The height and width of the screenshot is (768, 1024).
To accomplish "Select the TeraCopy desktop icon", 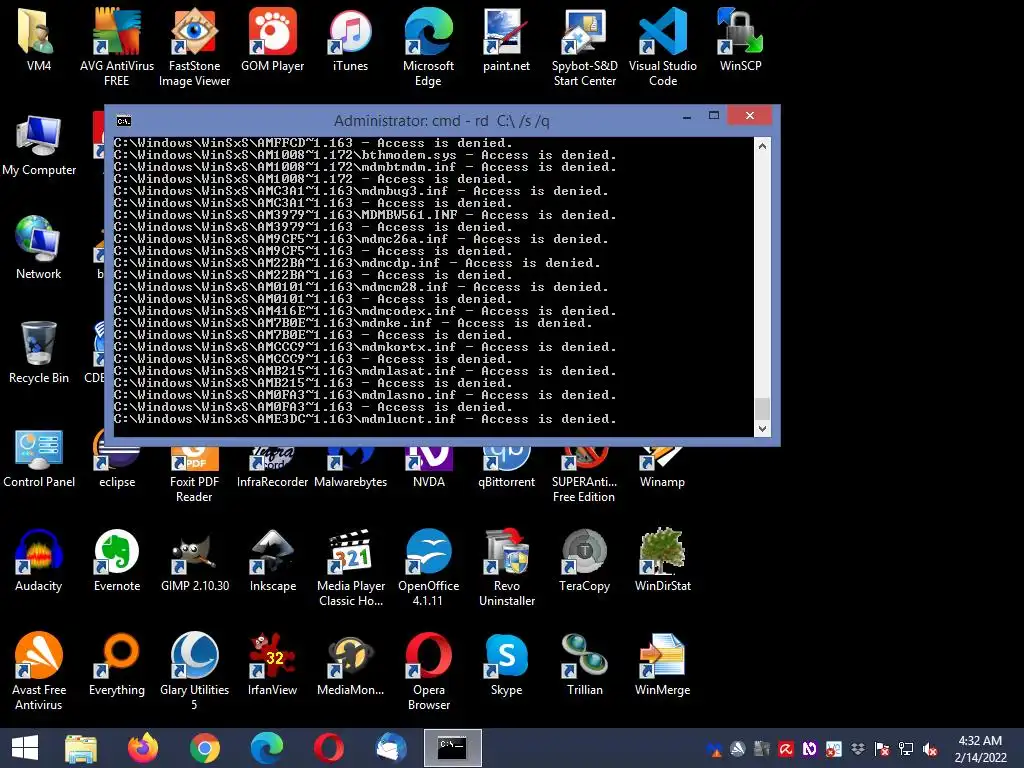I will [x=584, y=560].
